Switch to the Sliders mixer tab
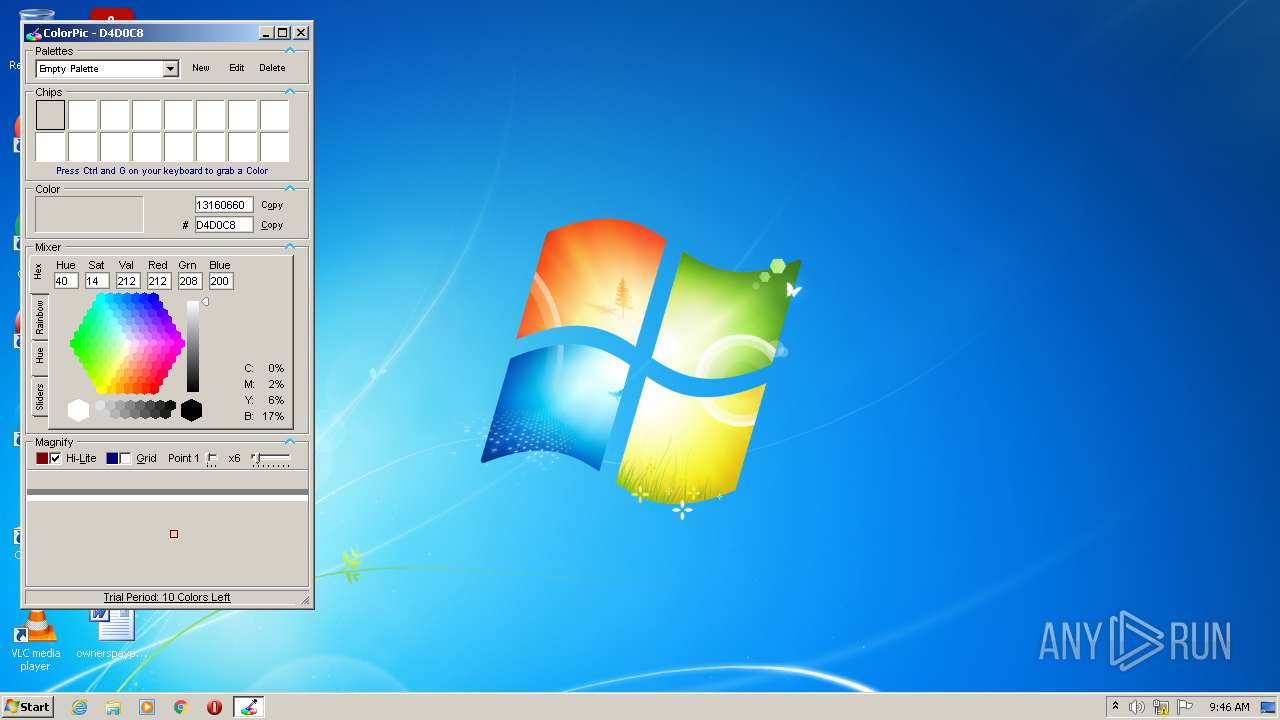The width and height of the screenshot is (1280, 720). [x=40, y=396]
